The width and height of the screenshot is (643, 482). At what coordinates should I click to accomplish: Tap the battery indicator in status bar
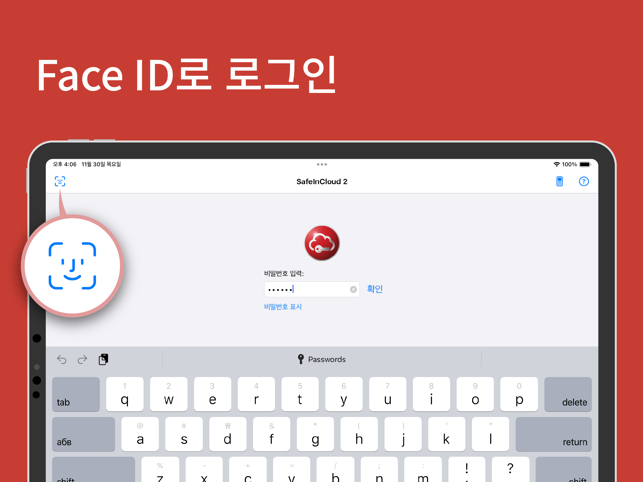[x=585, y=164]
